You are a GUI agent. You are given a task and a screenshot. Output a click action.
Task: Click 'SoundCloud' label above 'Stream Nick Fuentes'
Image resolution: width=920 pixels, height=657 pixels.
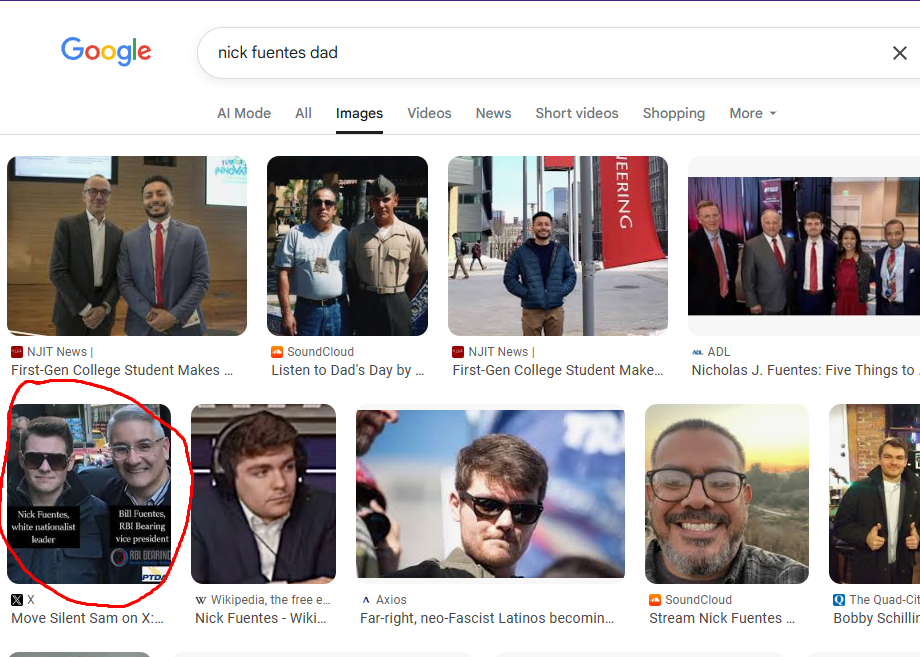point(698,600)
